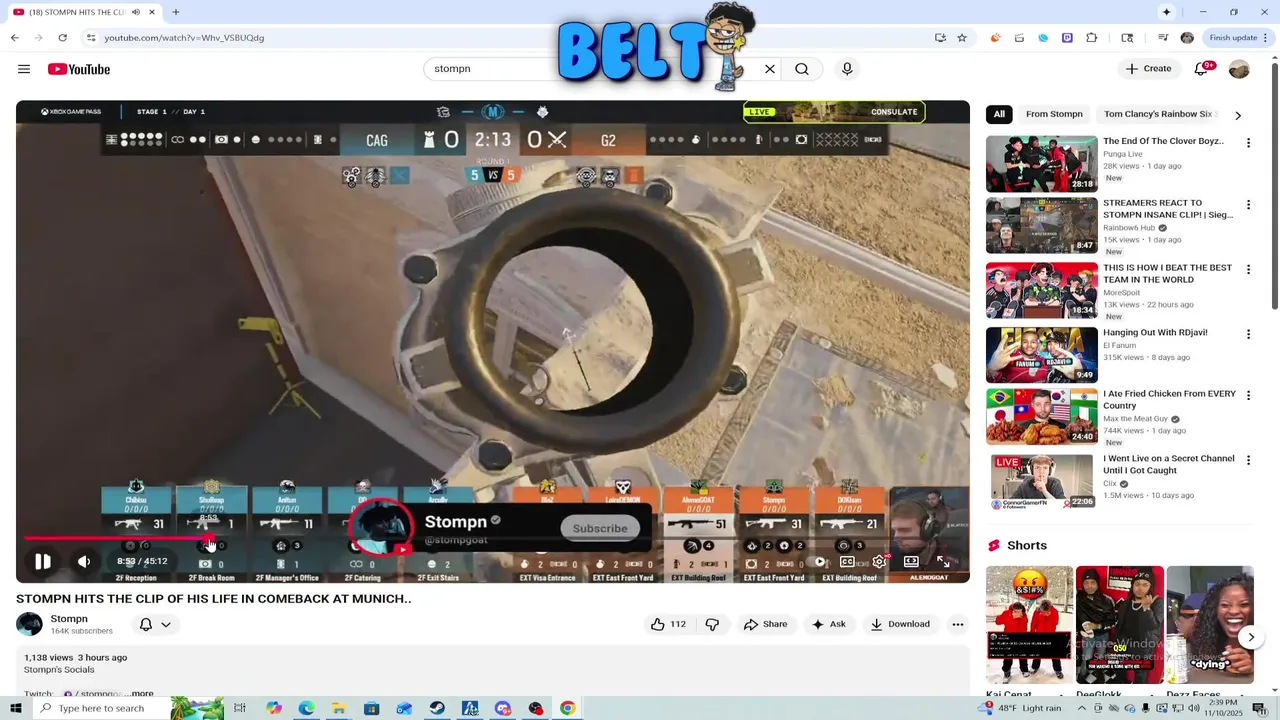The height and width of the screenshot is (720, 1280).
Task: Enter fullscreen on the video player
Action: point(943,562)
